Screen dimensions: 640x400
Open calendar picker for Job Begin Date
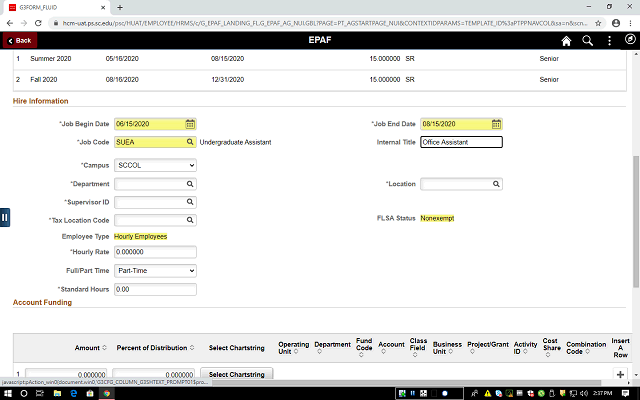[x=190, y=124]
